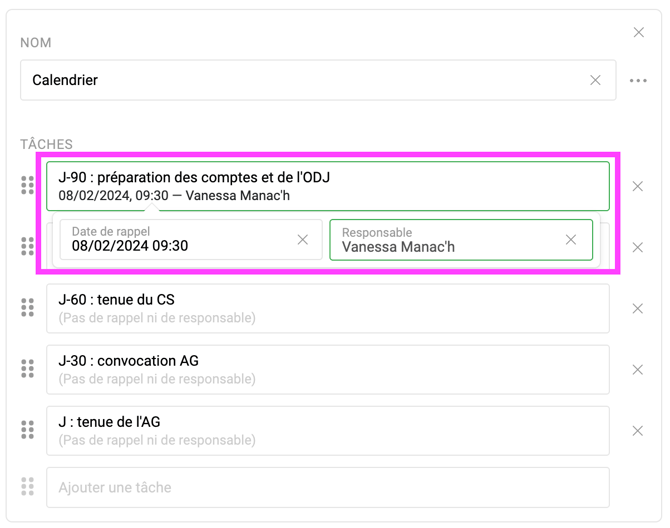Open the three-dots options menu

[x=638, y=80]
